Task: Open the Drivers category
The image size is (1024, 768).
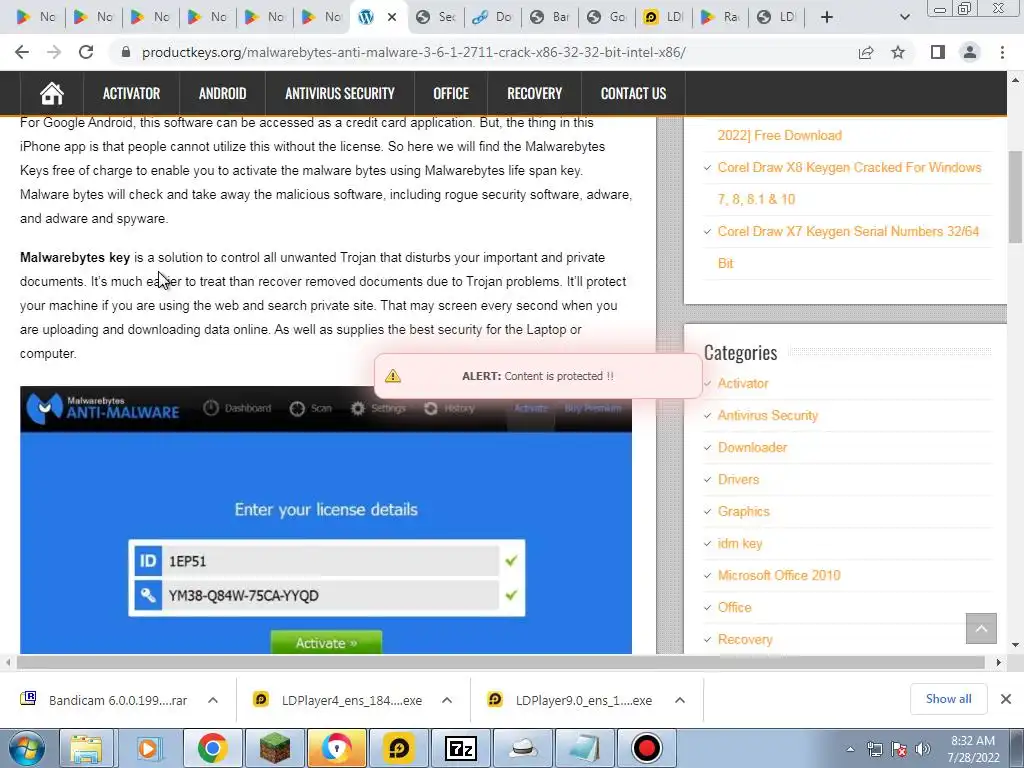Action: (x=738, y=479)
